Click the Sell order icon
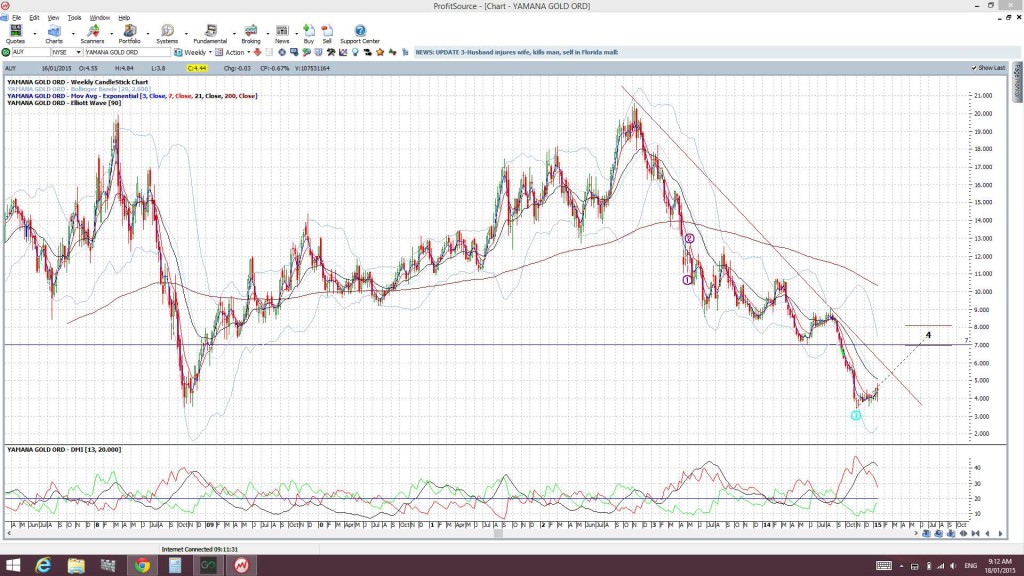Image resolution: width=1024 pixels, height=576 pixels. point(327,34)
